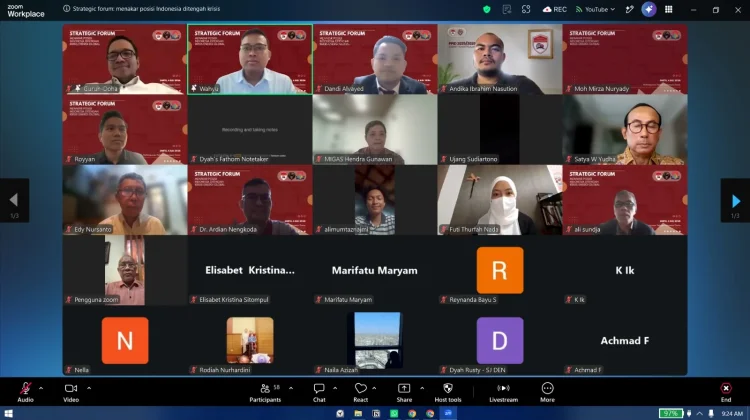Image resolution: width=750 pixels, height=420 pixels.
Task: Select Royyan's video tile
Action: (125, 130)
